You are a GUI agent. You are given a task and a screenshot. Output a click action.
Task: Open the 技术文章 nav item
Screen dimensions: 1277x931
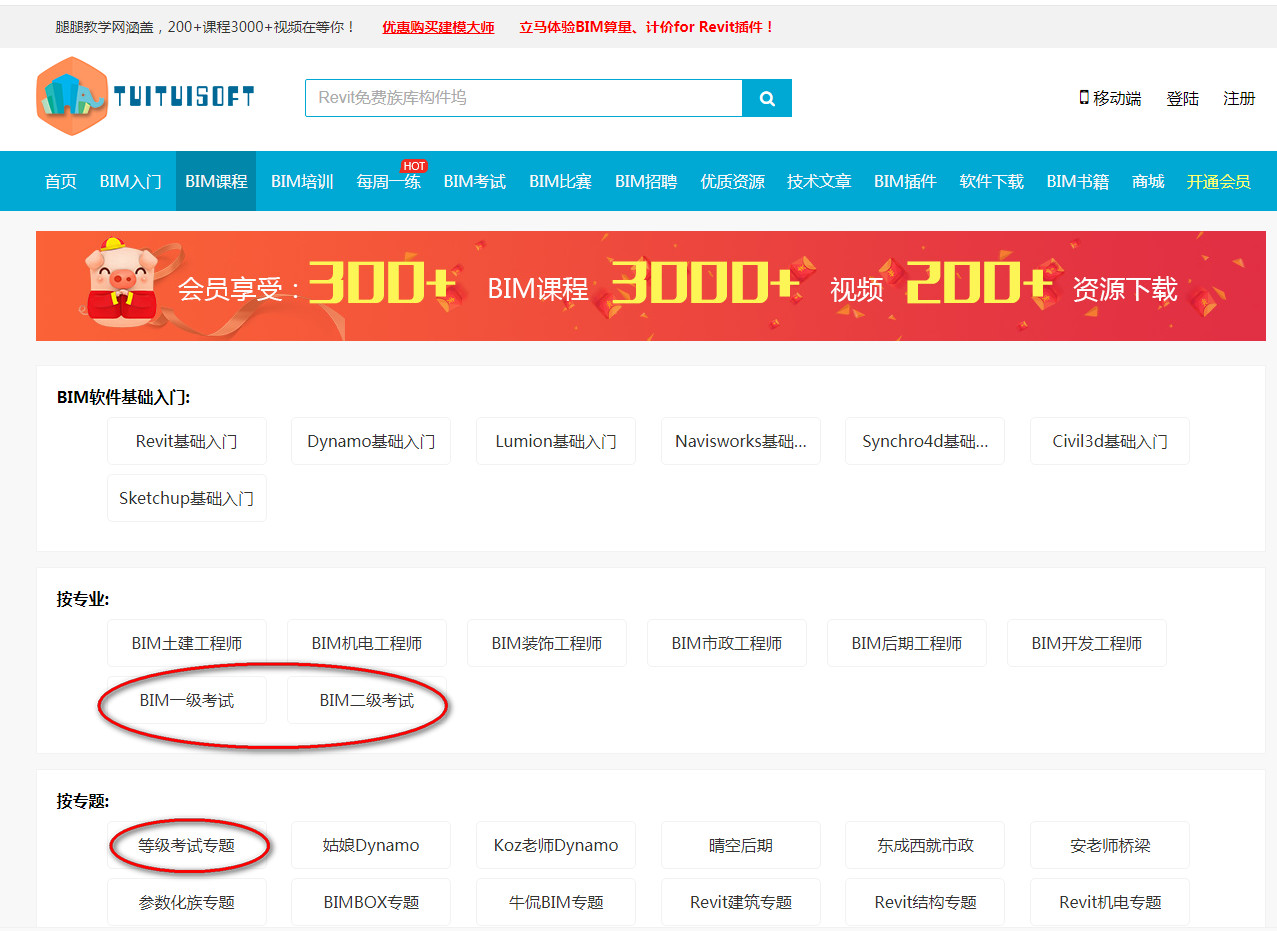pos(819,181)
